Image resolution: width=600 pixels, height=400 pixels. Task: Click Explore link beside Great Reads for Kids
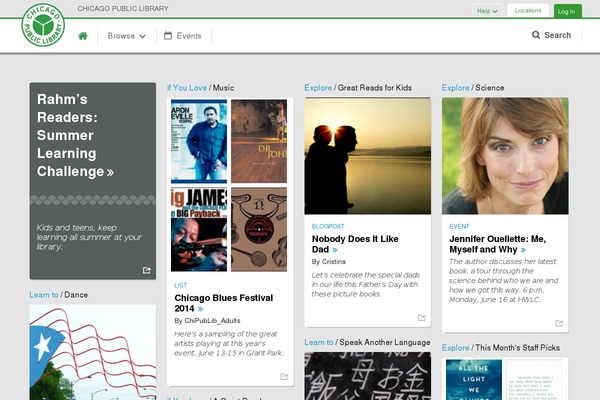click(x=318, y=88)
